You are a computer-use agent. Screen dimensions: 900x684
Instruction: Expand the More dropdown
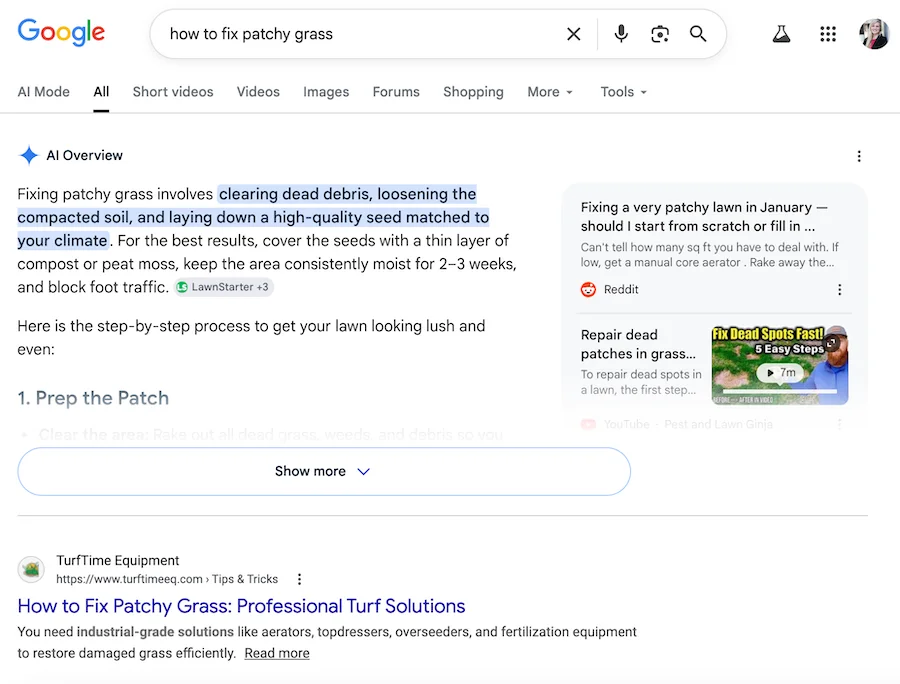pos(550,92)
